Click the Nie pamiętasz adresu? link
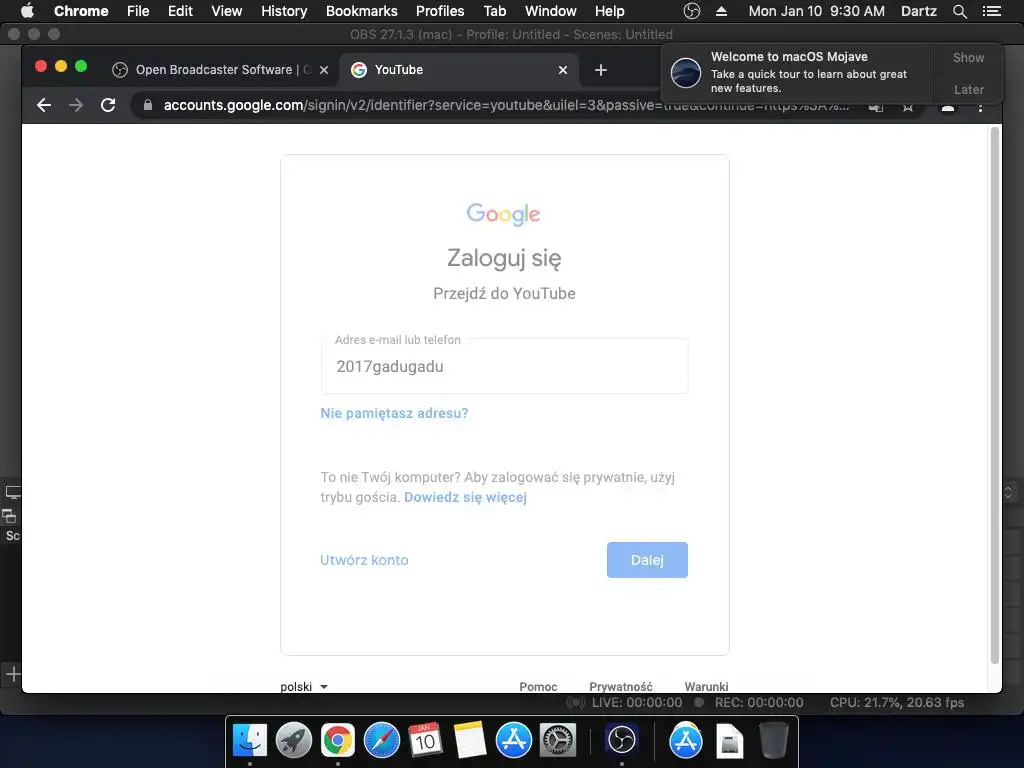This screenshot has width=1024, height=768. (394, 413)
